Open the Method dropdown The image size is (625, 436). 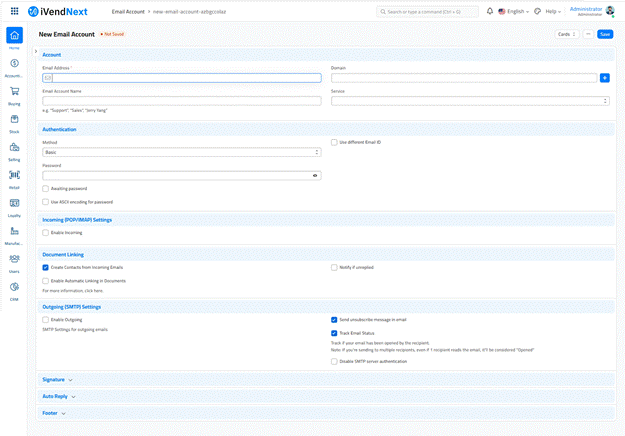point(181,152)
